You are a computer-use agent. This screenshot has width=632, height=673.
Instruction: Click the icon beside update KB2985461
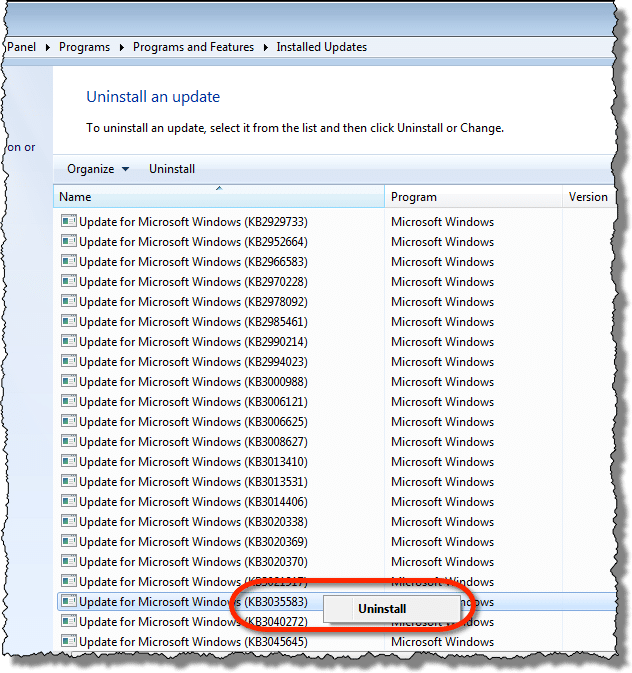click(69, 321)
